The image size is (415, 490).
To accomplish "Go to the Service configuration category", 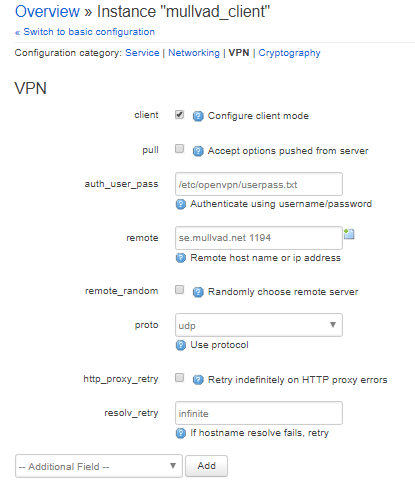I will pyautogui.click(x=142, y=53).
